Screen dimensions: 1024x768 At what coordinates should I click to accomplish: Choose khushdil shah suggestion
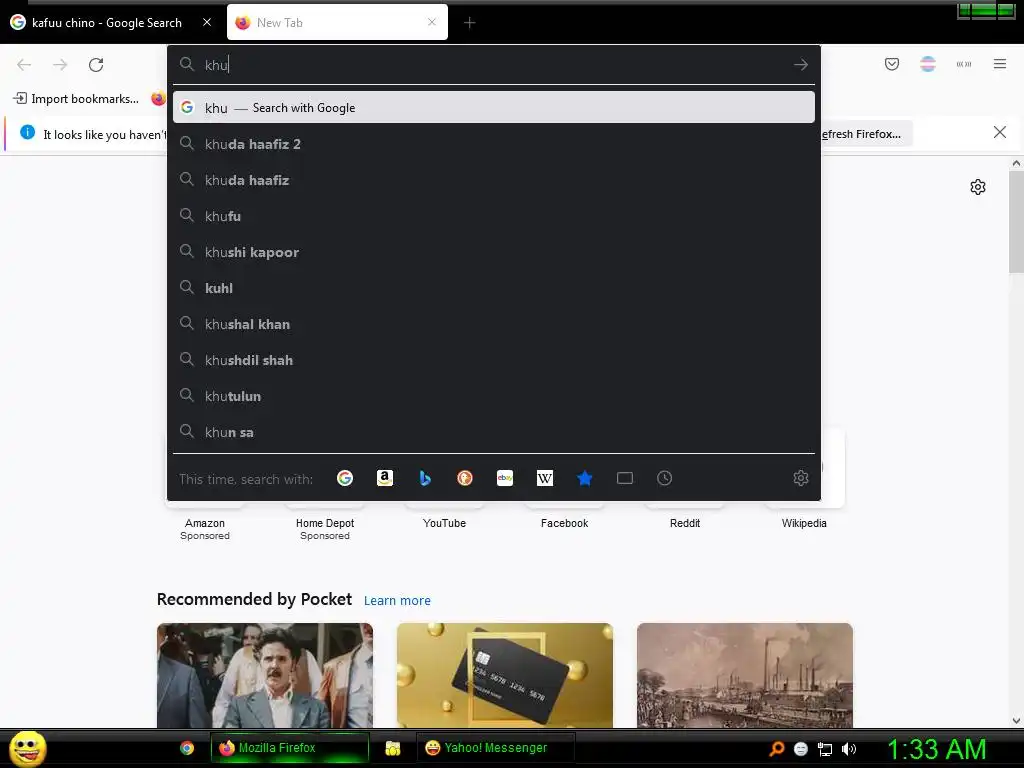[x=494, y=360]
